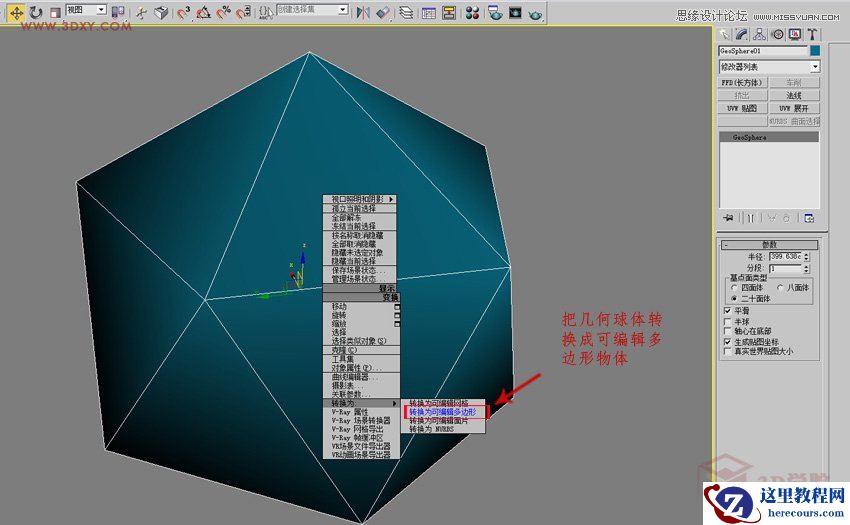Choose 转换为可编辑网格 in submenu
Image resolution: width=850 pixels, height=525 pixels.
[x=443, y=404]
